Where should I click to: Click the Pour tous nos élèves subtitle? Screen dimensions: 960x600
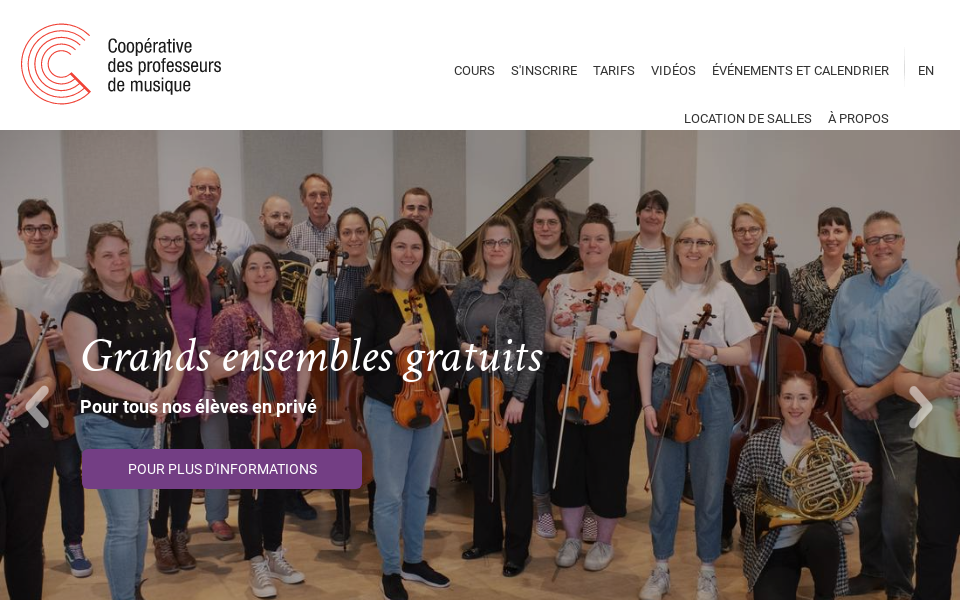[x=198, y=407]
